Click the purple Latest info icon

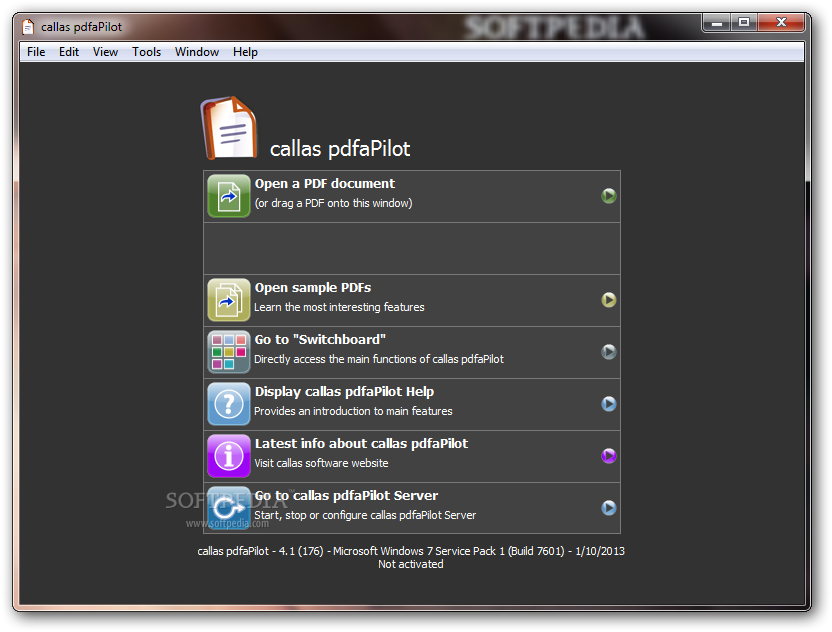tap(229, 456)
